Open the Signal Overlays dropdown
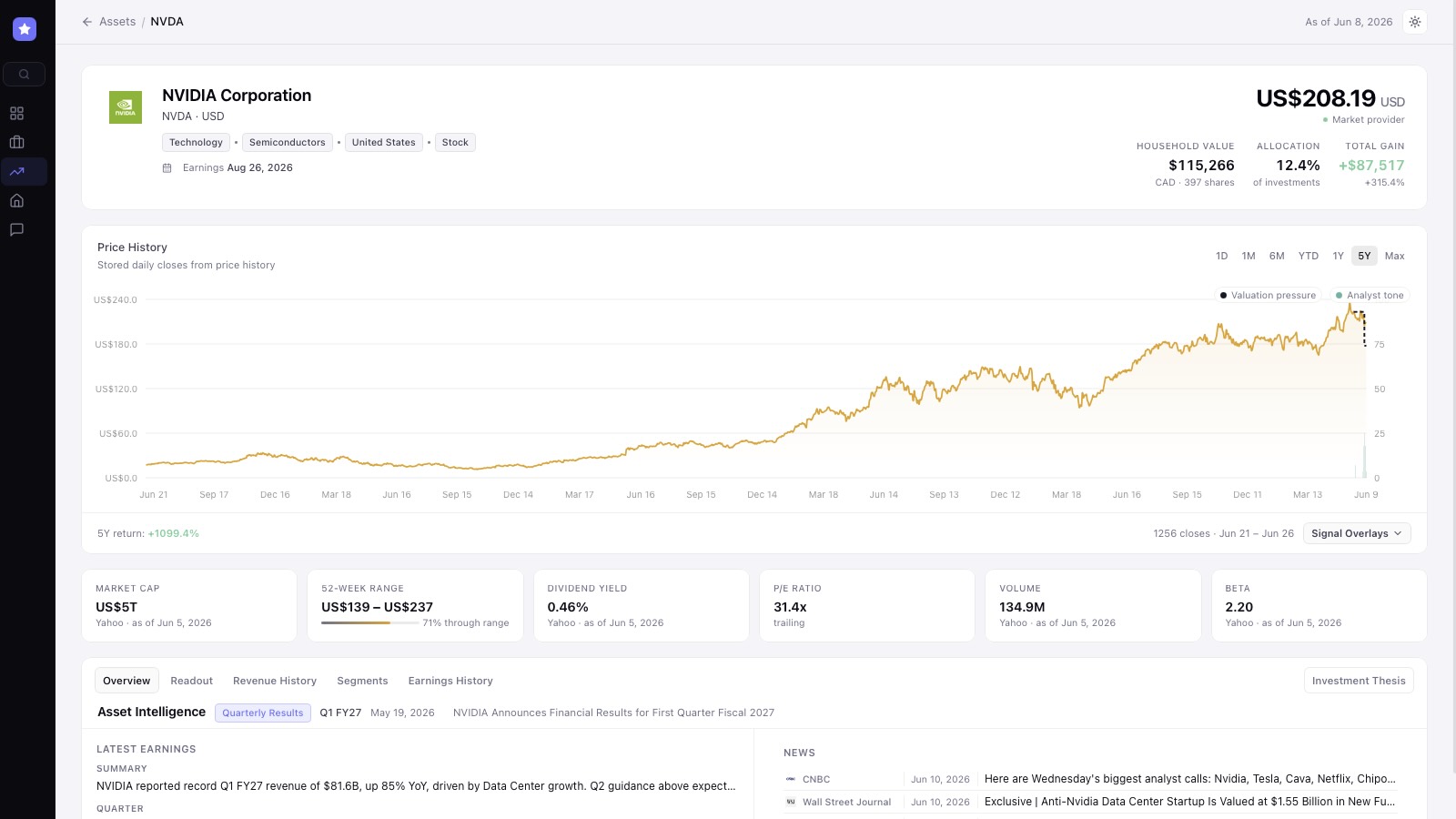Image resolution: width=1456 pixels, height=819 pixels. click(1357, 534)
